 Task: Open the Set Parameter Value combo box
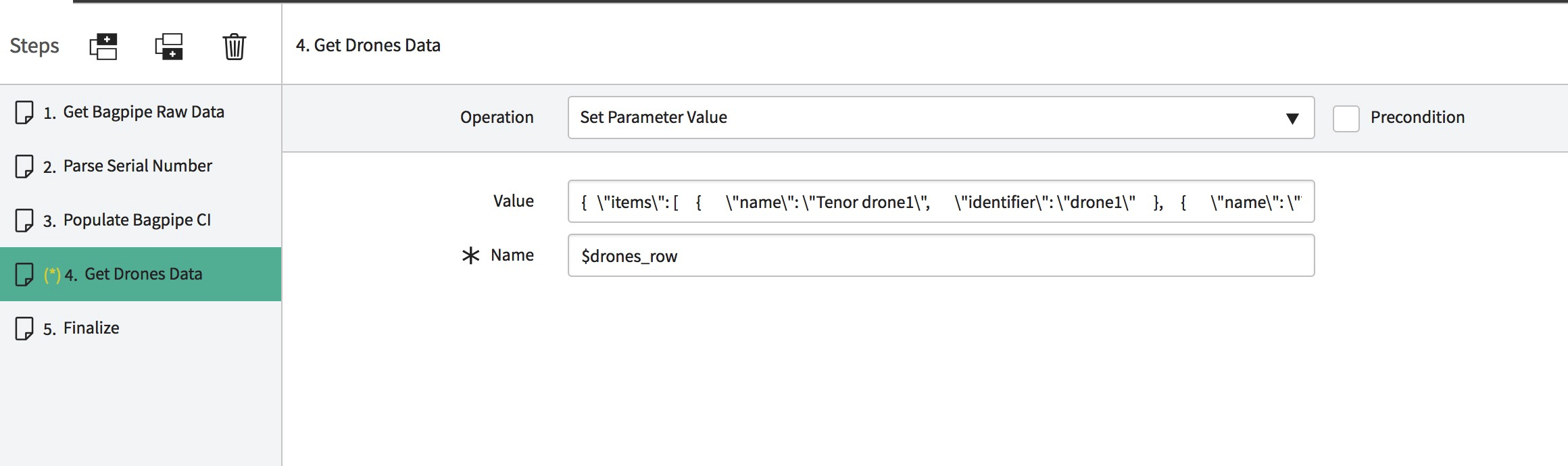[x=941, y=118]
